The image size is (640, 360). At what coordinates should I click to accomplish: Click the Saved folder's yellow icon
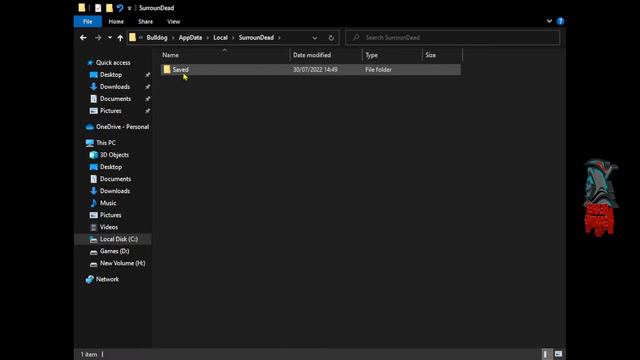(167, 69)
